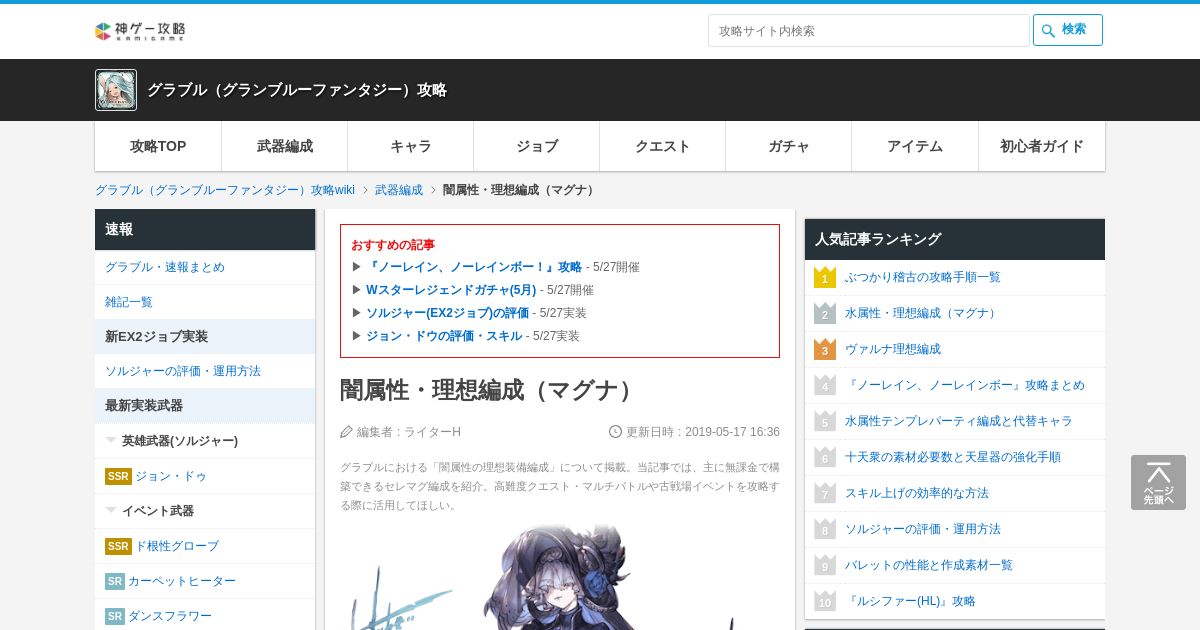Open the ジョブ menu tab

(x=537, y=146)
